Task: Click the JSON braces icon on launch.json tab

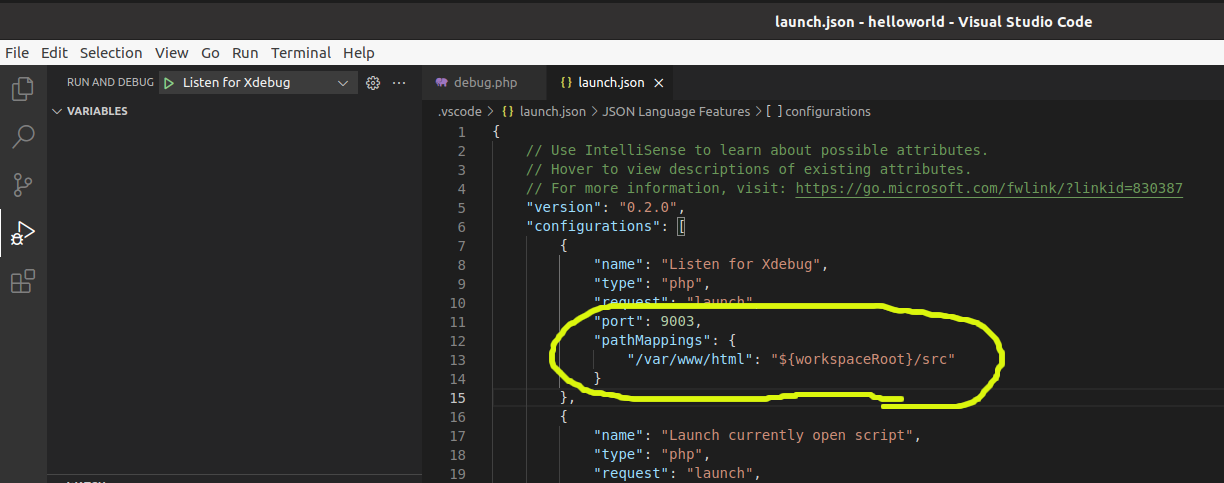Action: (566, 83)
